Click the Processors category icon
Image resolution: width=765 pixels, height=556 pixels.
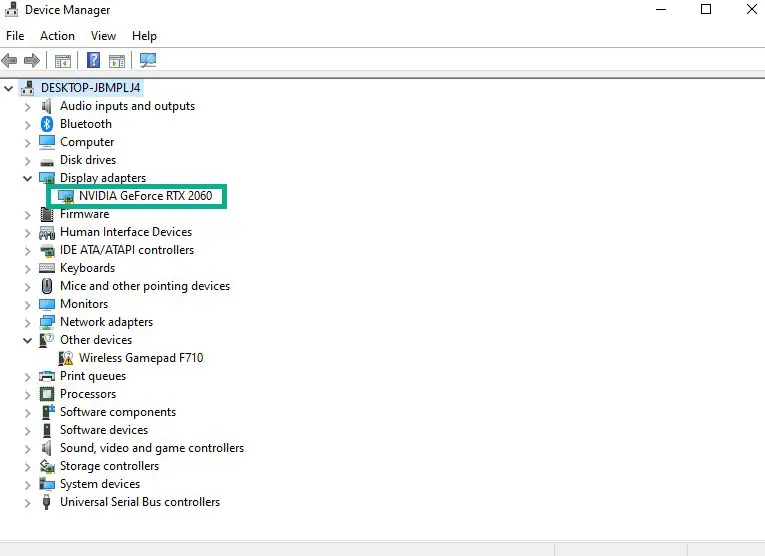click(x=47, y=394)
